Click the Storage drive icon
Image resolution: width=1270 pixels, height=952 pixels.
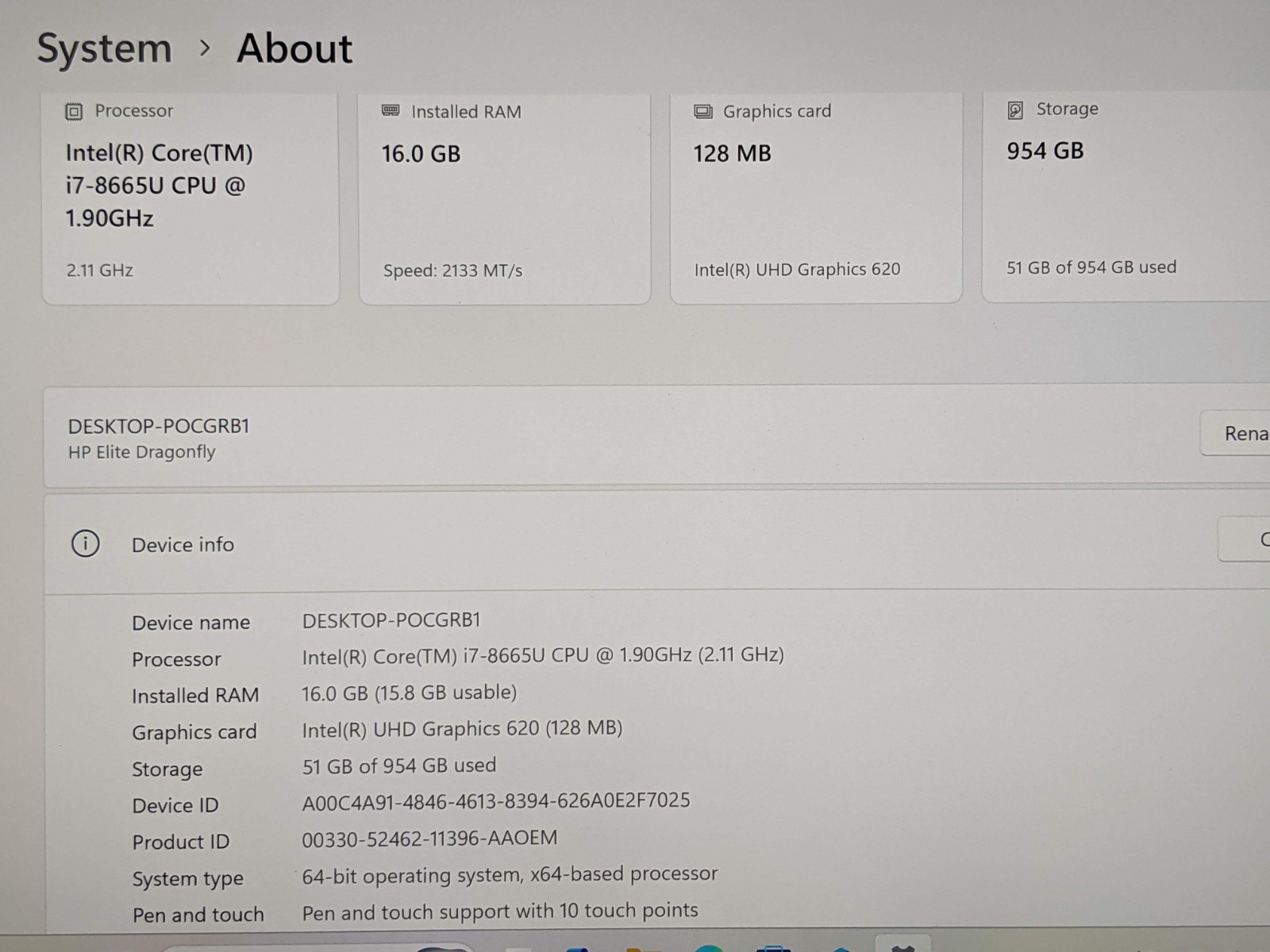[1015, 110]
